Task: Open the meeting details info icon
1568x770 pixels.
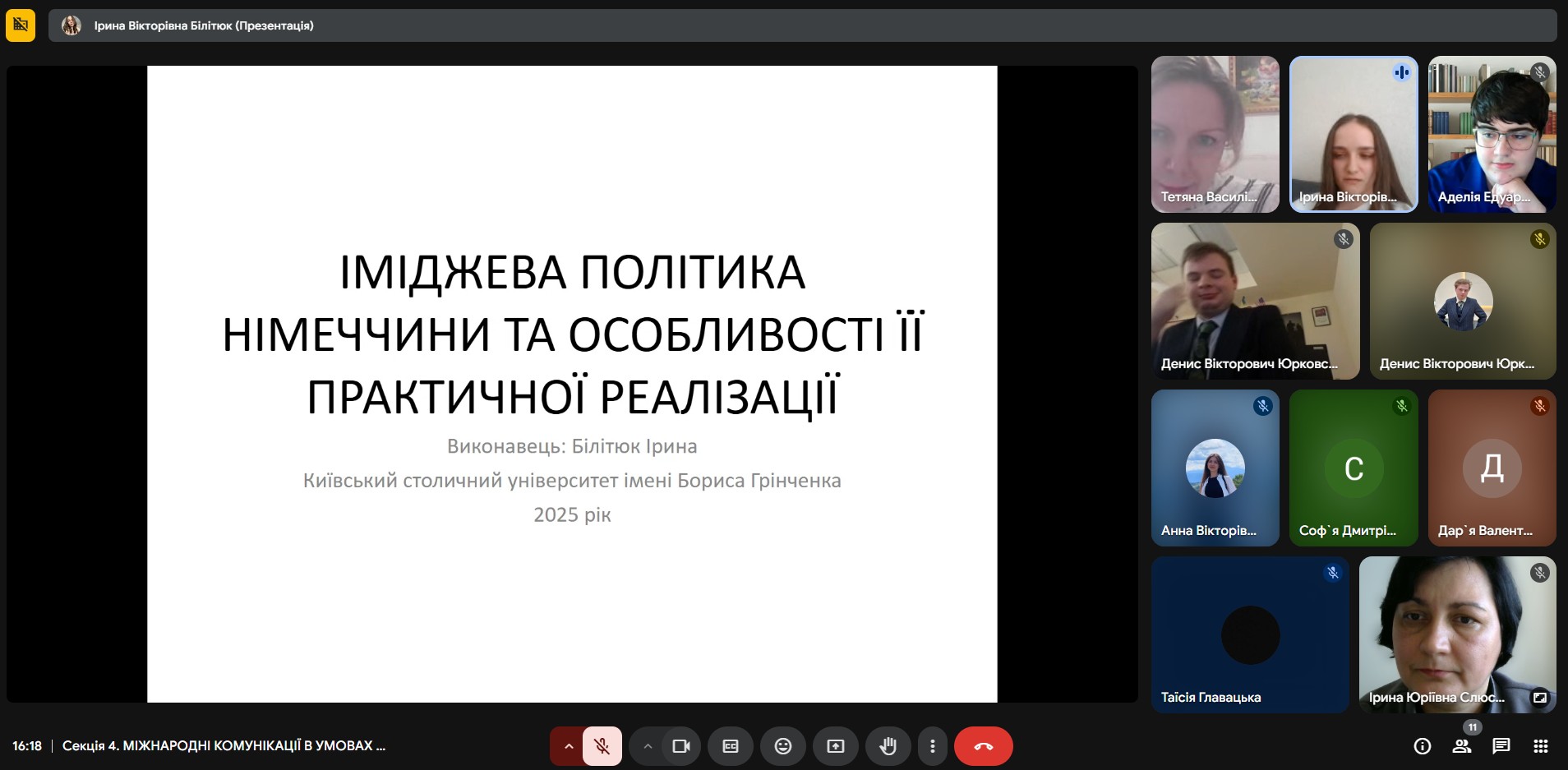Action: coord(1422,746)
